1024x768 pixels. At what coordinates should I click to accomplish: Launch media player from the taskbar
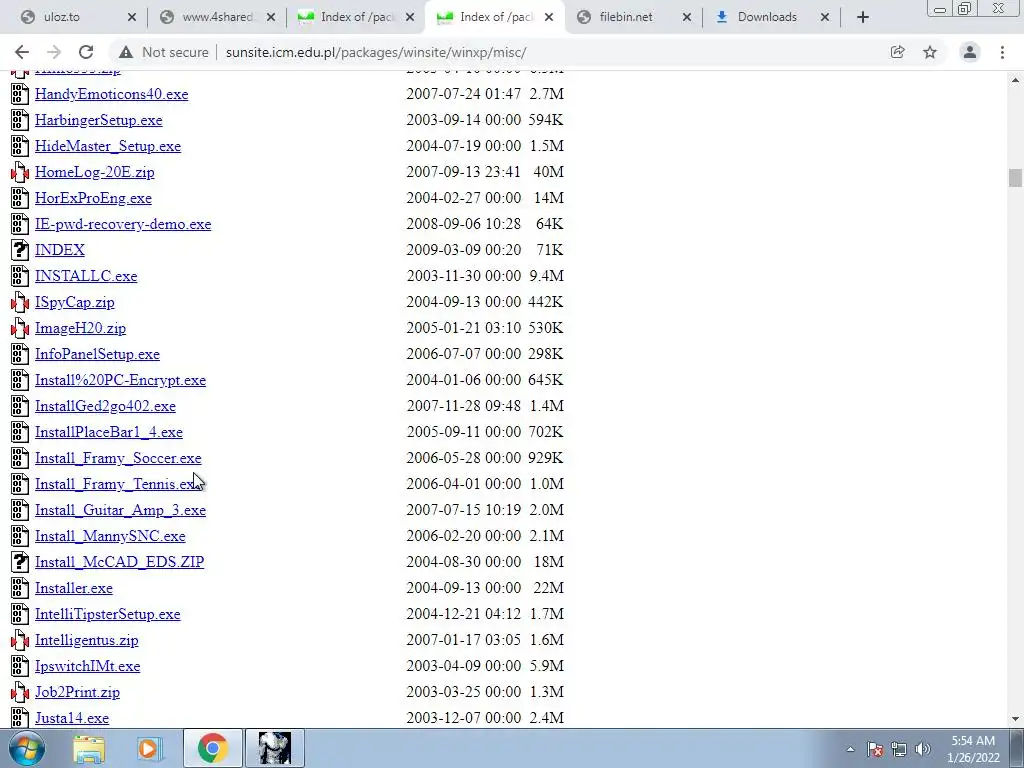point(149,748)
